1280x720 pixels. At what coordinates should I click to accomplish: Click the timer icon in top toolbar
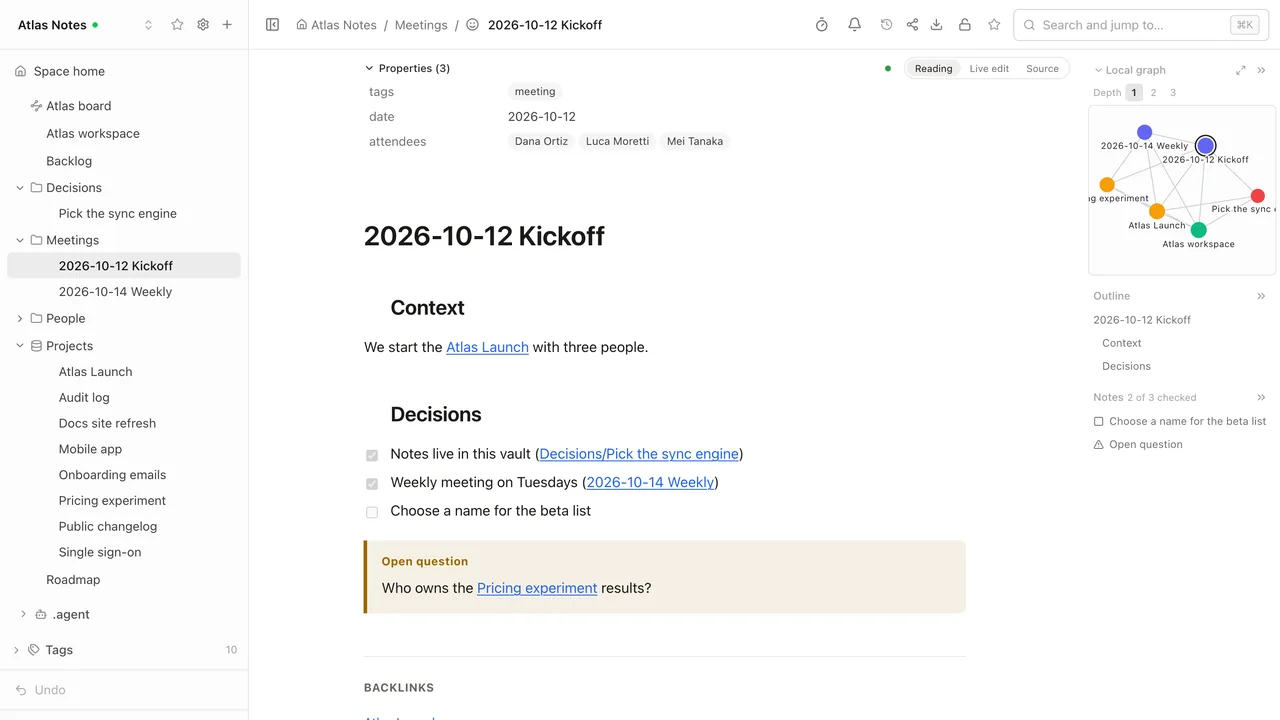click(822, 25)
